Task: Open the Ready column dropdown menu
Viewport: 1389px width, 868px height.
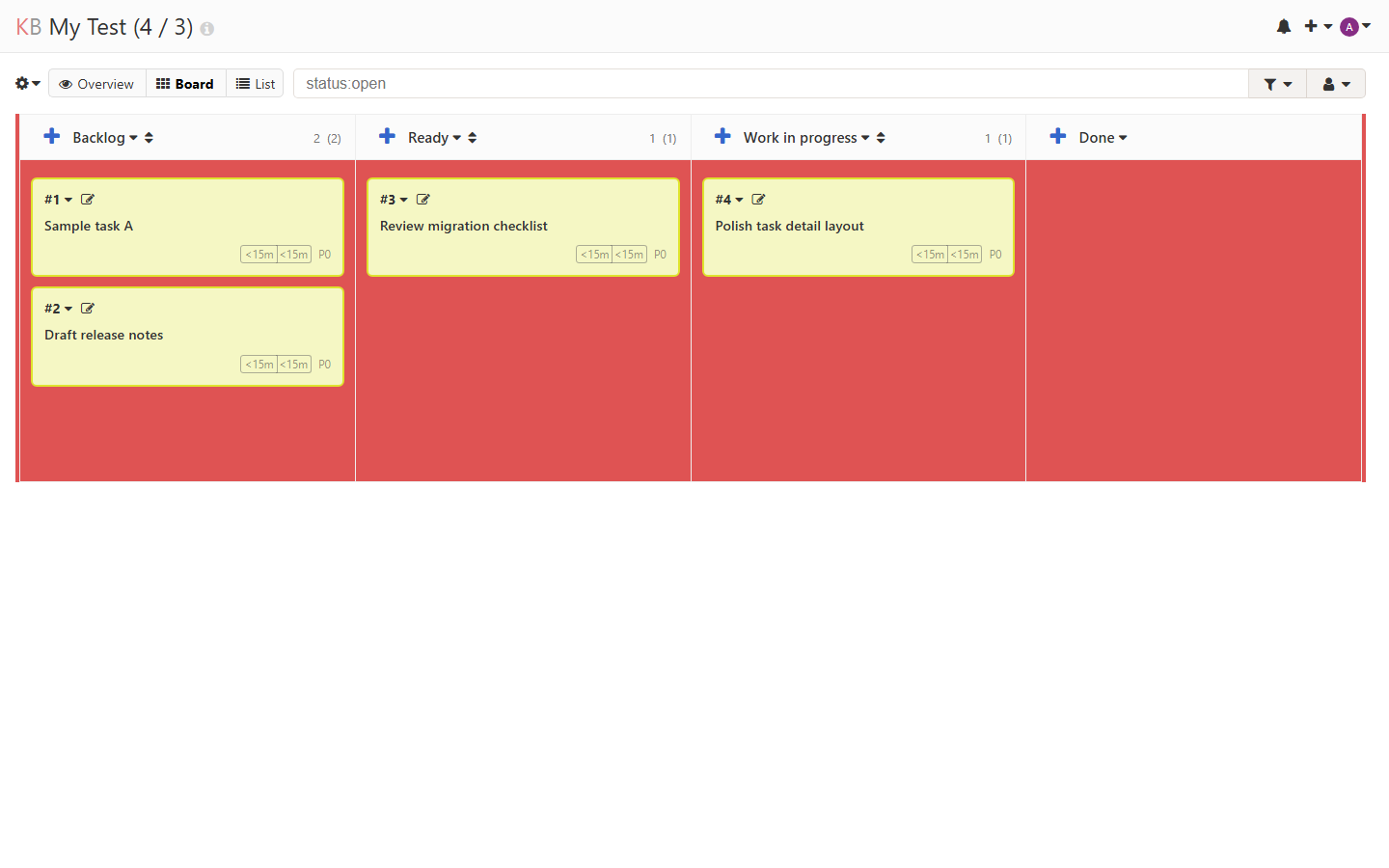Action: coord(435,138)
